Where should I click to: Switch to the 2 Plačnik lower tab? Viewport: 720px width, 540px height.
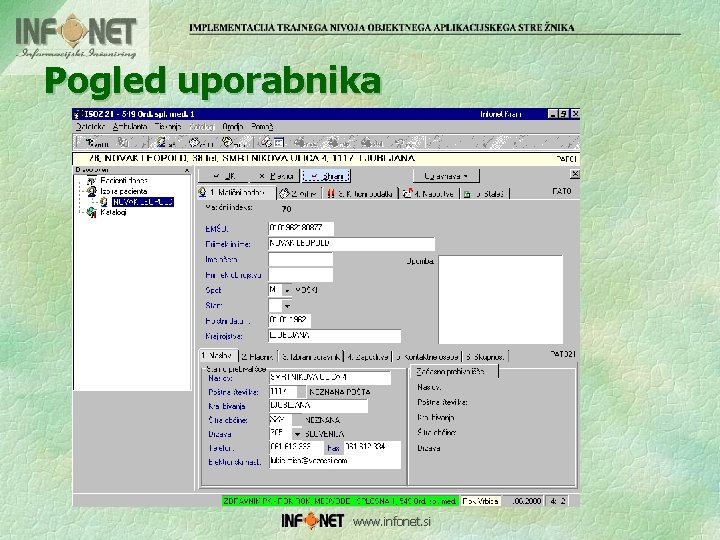click(x=258, y=357)
